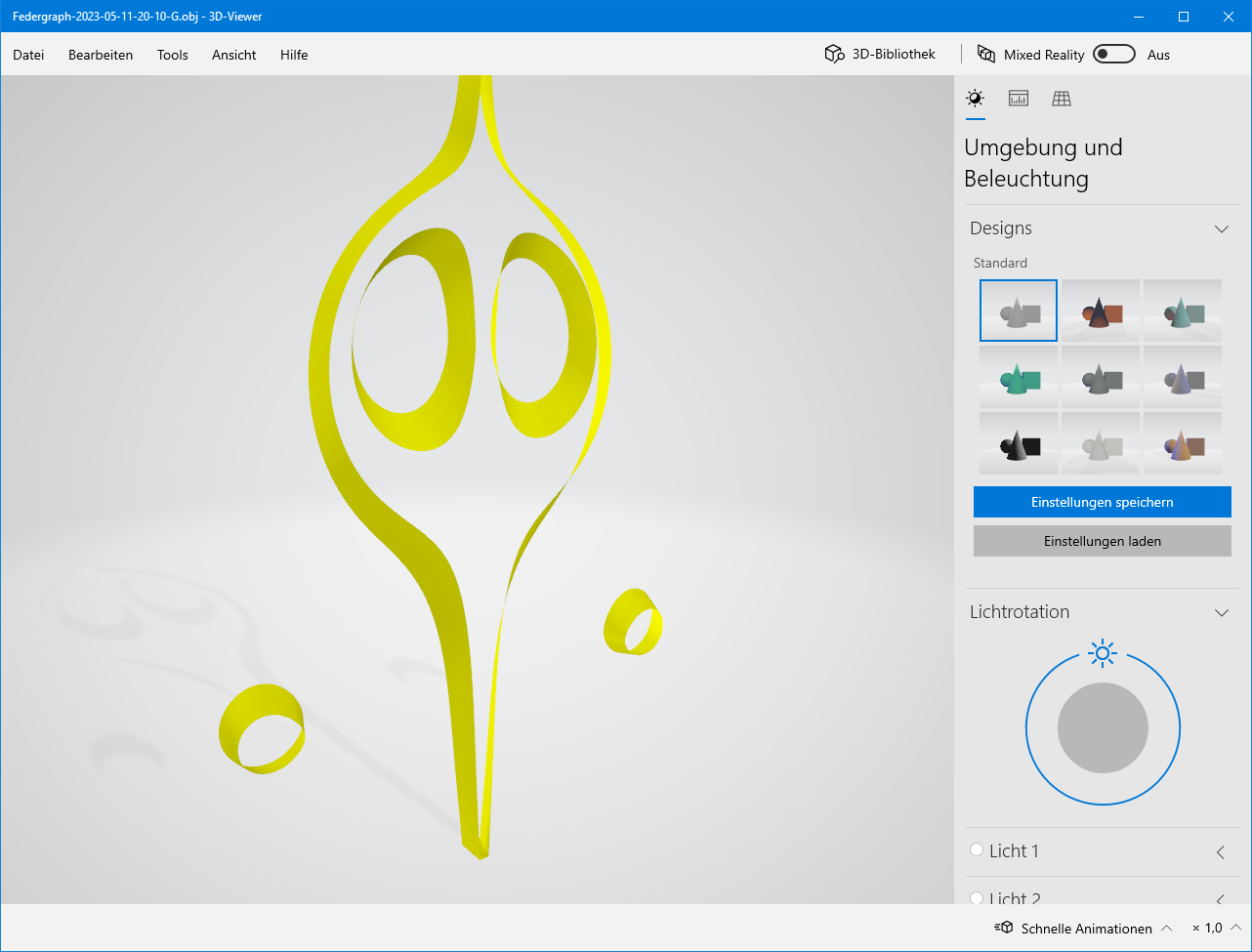Screen dimensions: 1252x952
Task: Select the Umgebung und Beleuchtung sun tab
Action: [975, 98]
